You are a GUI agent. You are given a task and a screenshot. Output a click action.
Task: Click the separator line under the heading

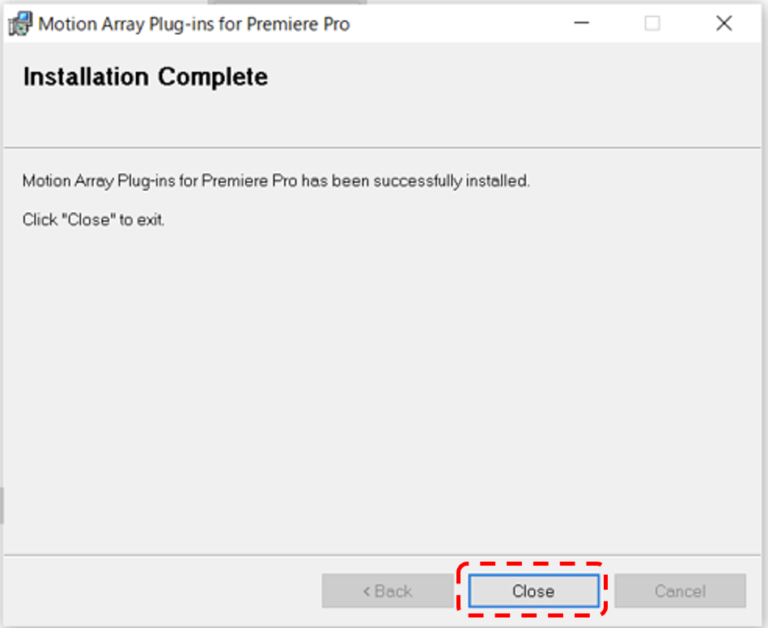382,147
